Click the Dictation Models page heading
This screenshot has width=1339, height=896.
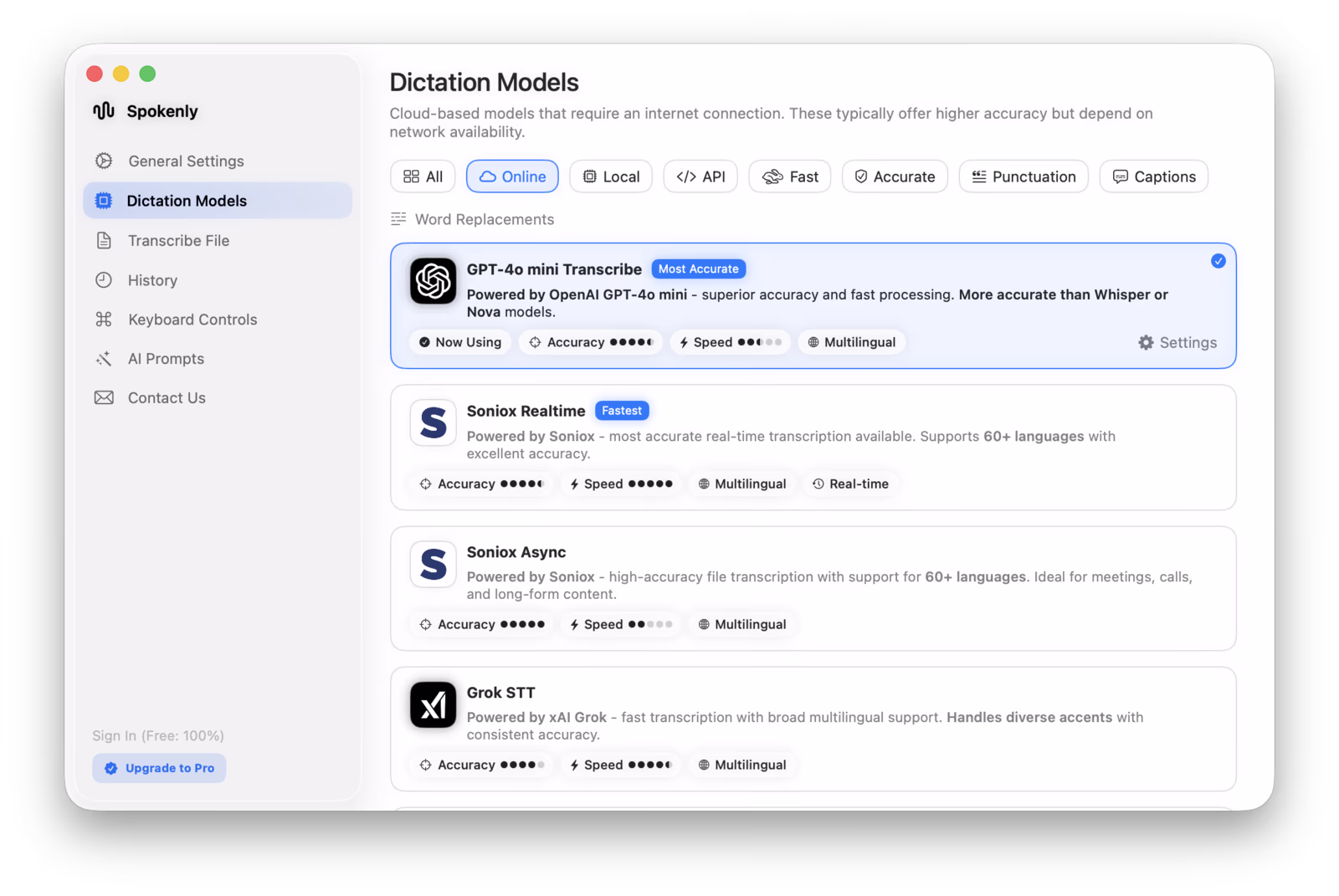tap(484, 82)
